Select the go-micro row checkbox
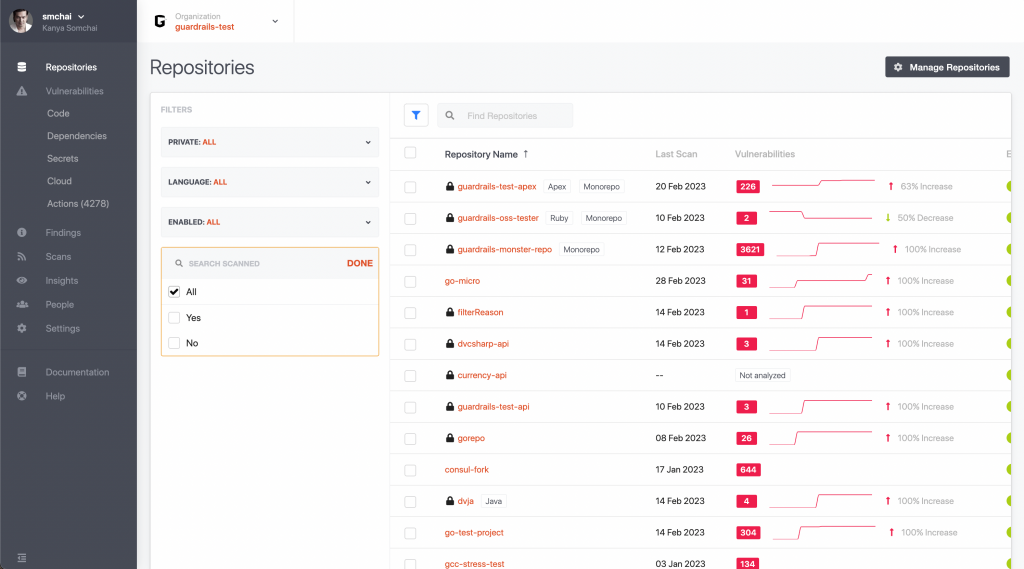Screen dimensions: 1024x569 point(410,282)
